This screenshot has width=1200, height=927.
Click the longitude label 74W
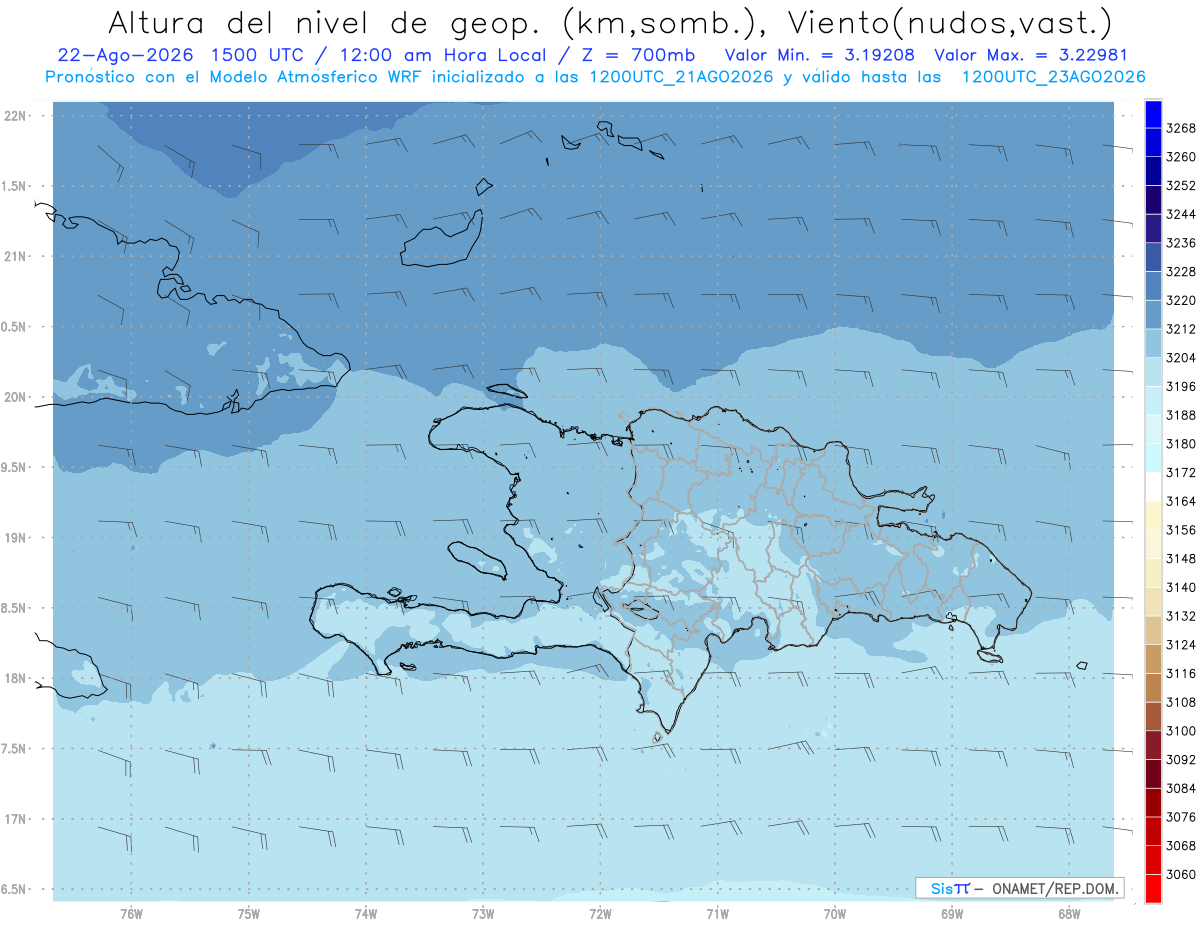pos(366,914)
